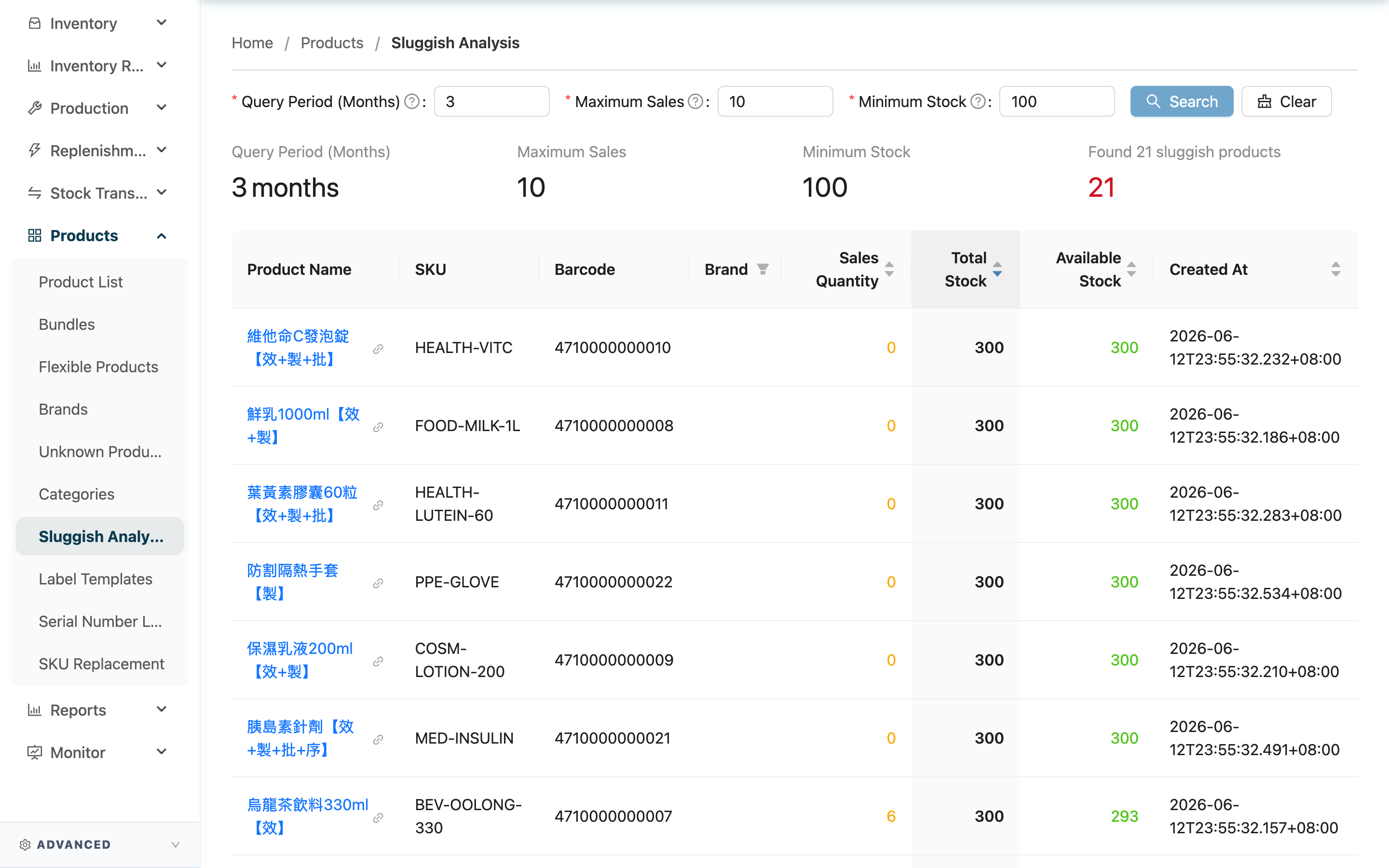Open product 烏龍茶飲料330ml link
This screenshot has width=1389, height=868.
tap(308, 816)
